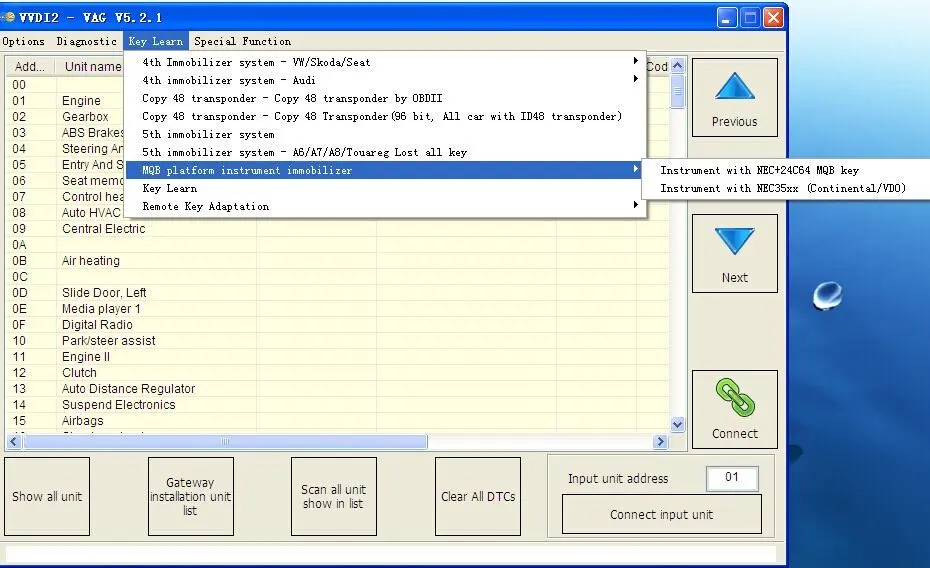Click the VVDI2 app icon in title bar

pyautogui.click(x=8, y=17)
